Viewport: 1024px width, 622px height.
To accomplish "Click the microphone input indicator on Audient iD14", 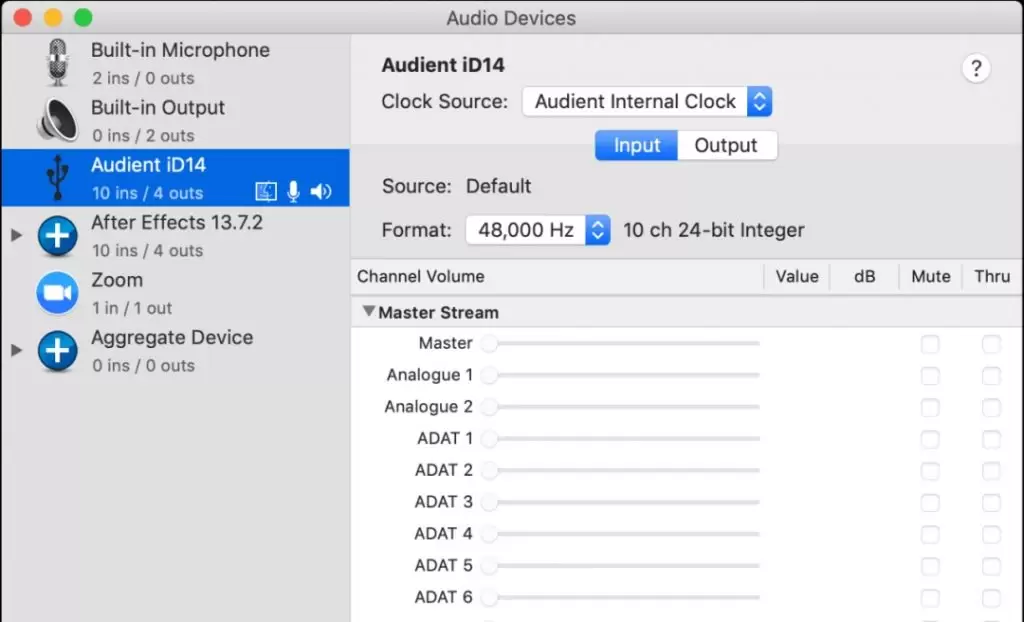I will (294, 192).
